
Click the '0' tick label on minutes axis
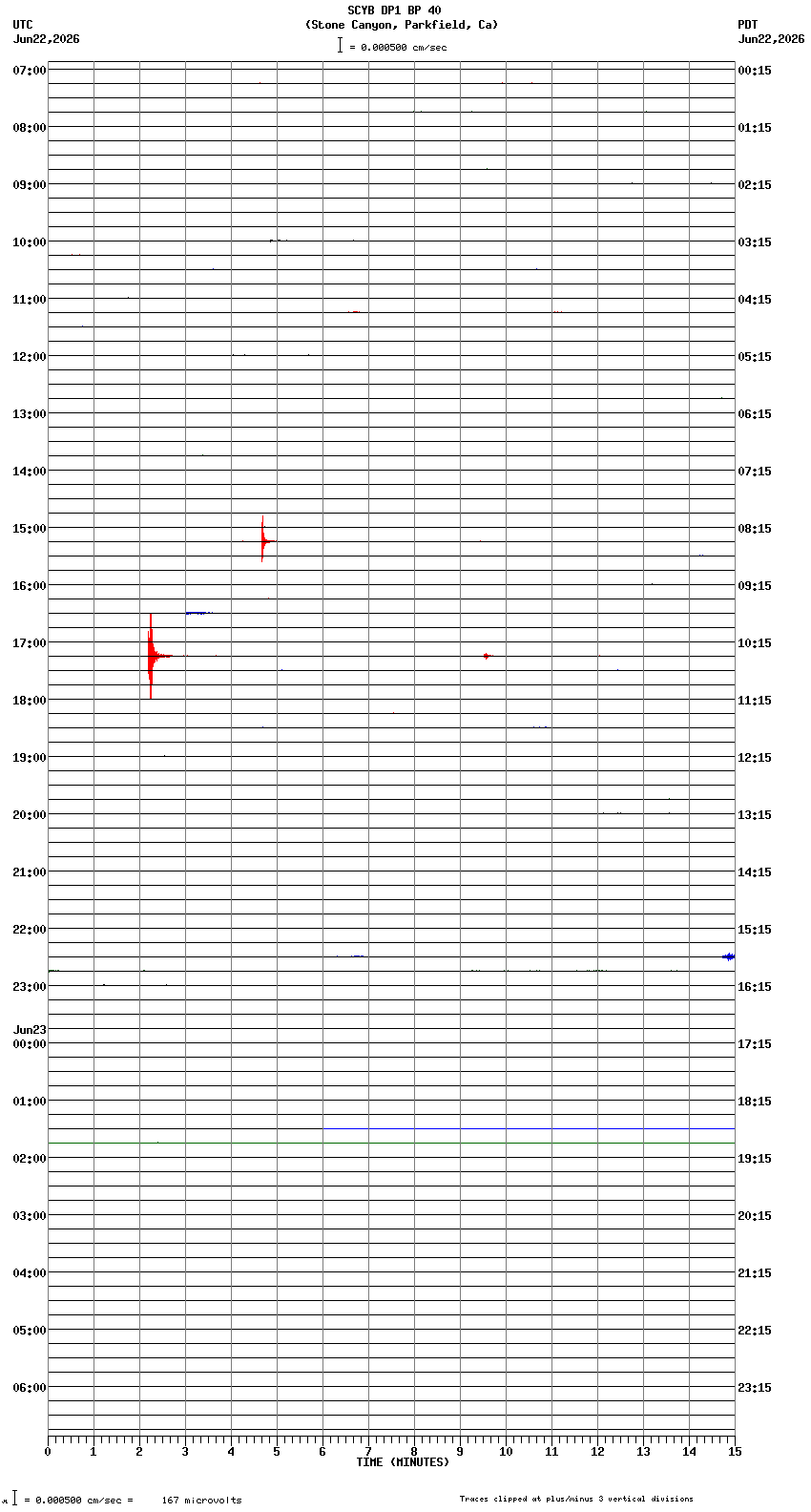[48, 1452]
